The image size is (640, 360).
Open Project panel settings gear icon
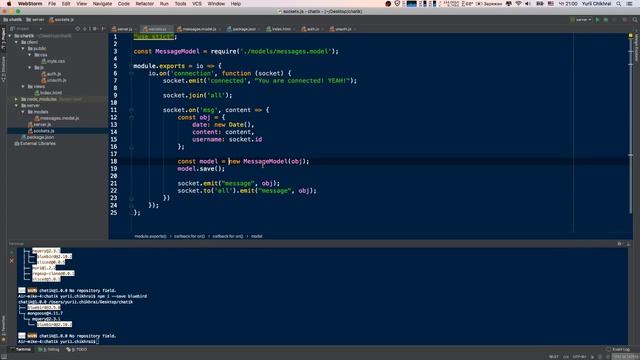click(x=94, y=29)
